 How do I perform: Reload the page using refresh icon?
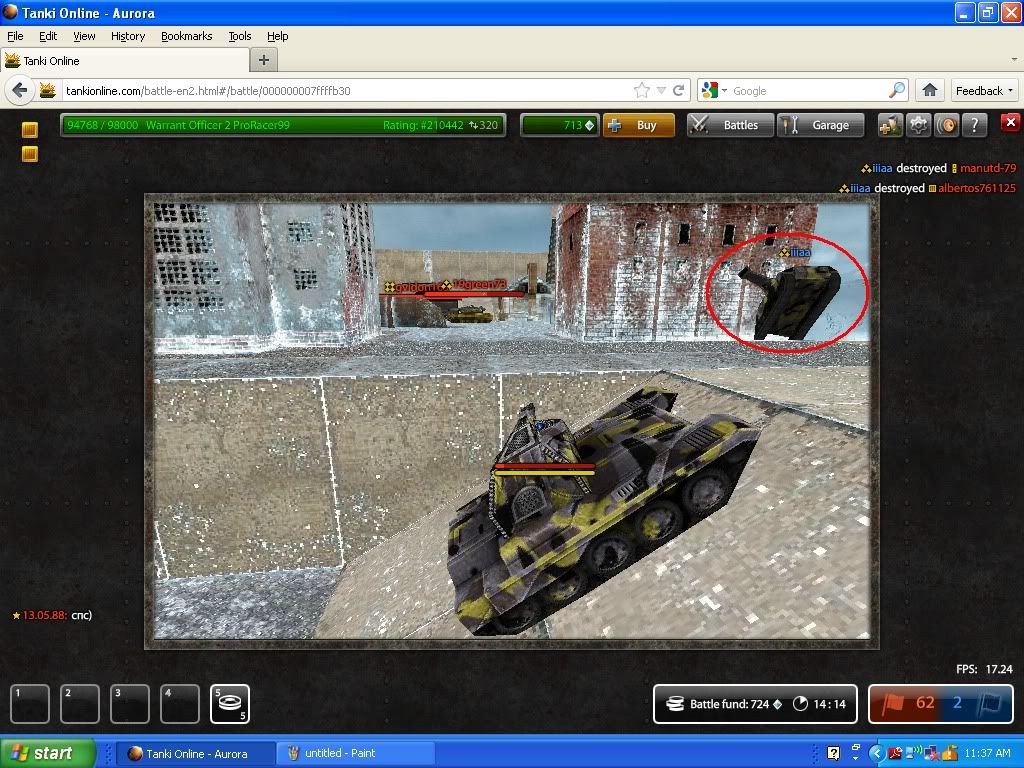pyautogui.click(x=679, y=90)
